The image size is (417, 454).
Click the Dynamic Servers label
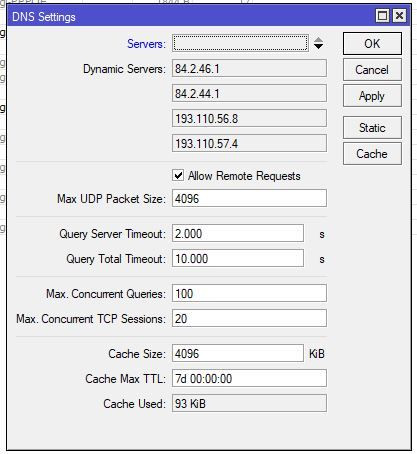coord(124,69)
